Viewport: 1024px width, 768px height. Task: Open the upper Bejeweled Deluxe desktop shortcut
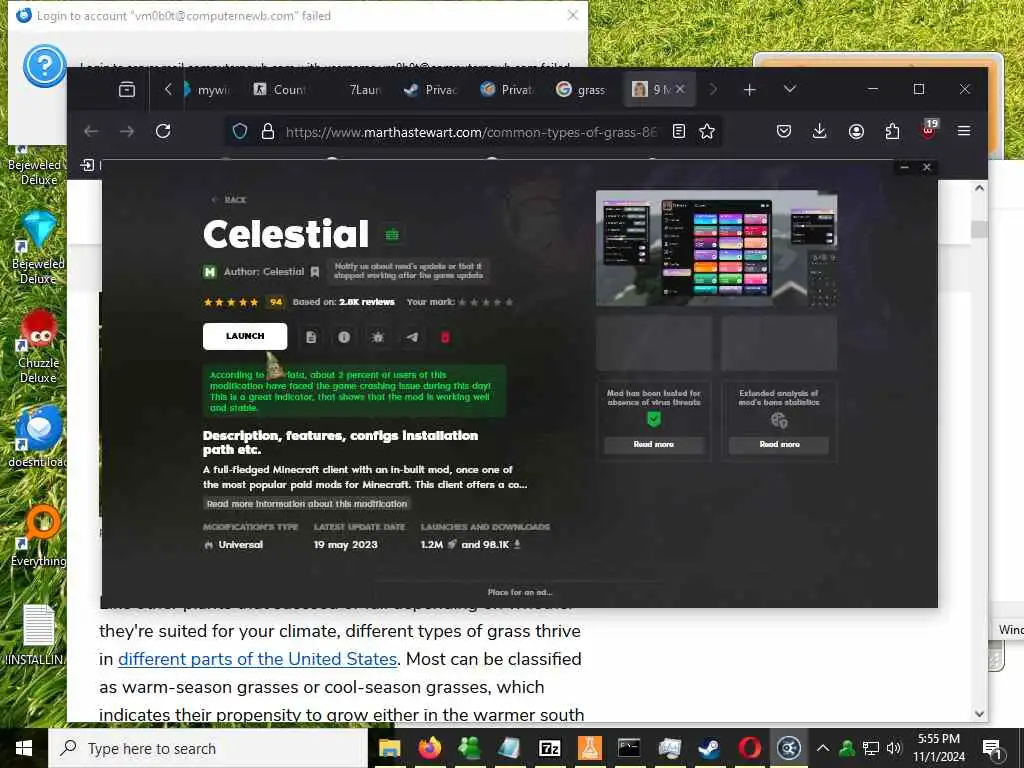point(36,163)
